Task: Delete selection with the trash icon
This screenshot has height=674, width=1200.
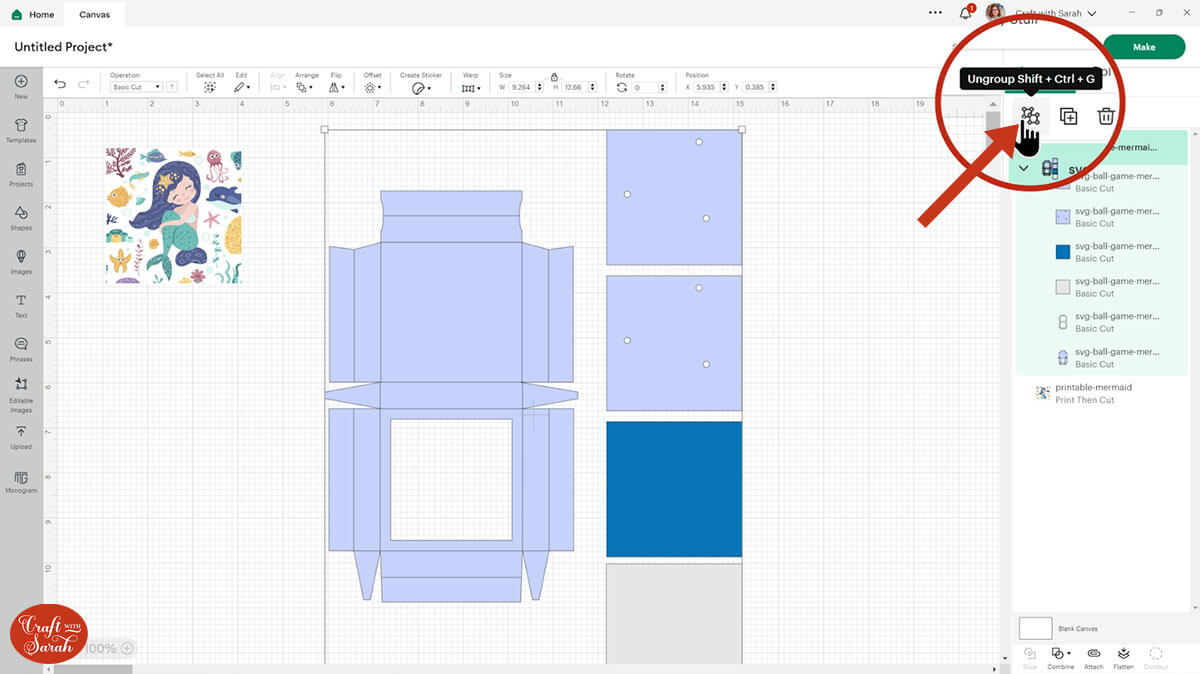Action: pos(1106,116)
